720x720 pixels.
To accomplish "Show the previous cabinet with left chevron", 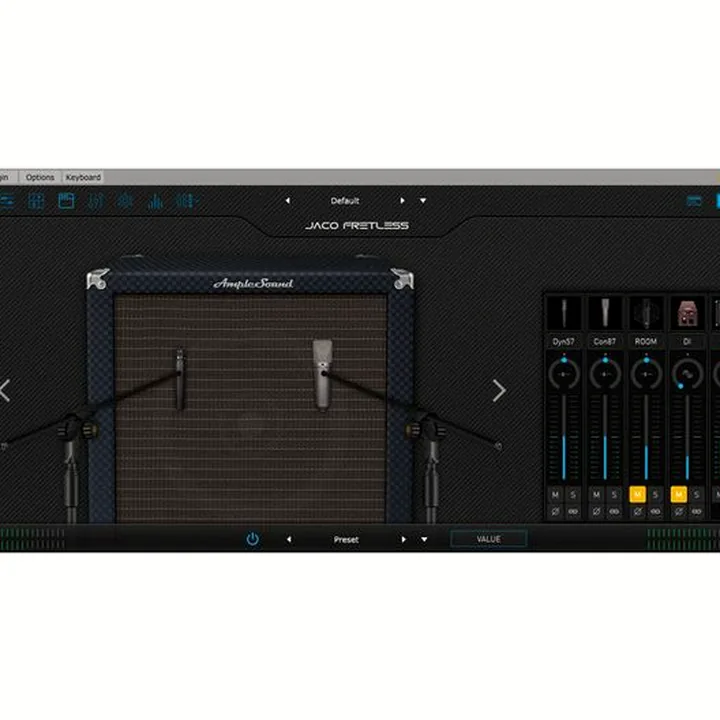I will pos(5,391).
